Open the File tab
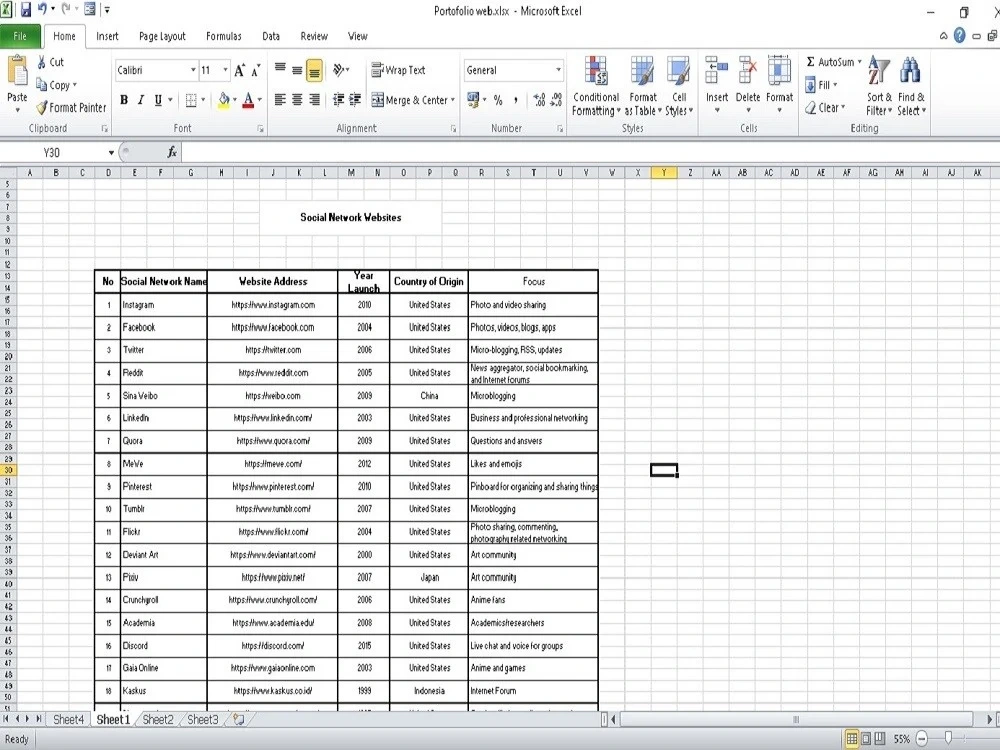Image resolution: width=1000 pixels, height=750 pixels. [20, 36]
